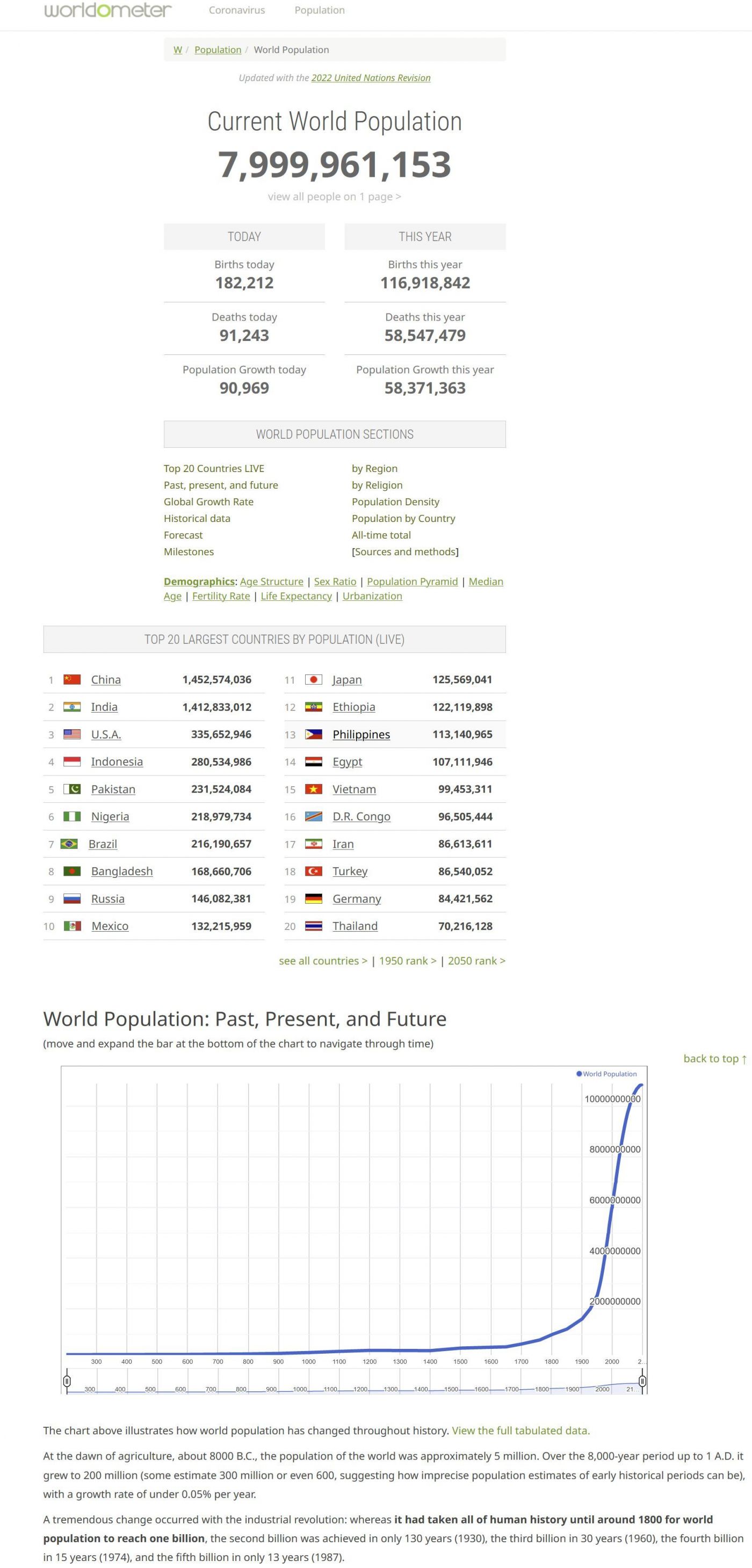Click left handle of chart range slider

(x=67, y=1381)
